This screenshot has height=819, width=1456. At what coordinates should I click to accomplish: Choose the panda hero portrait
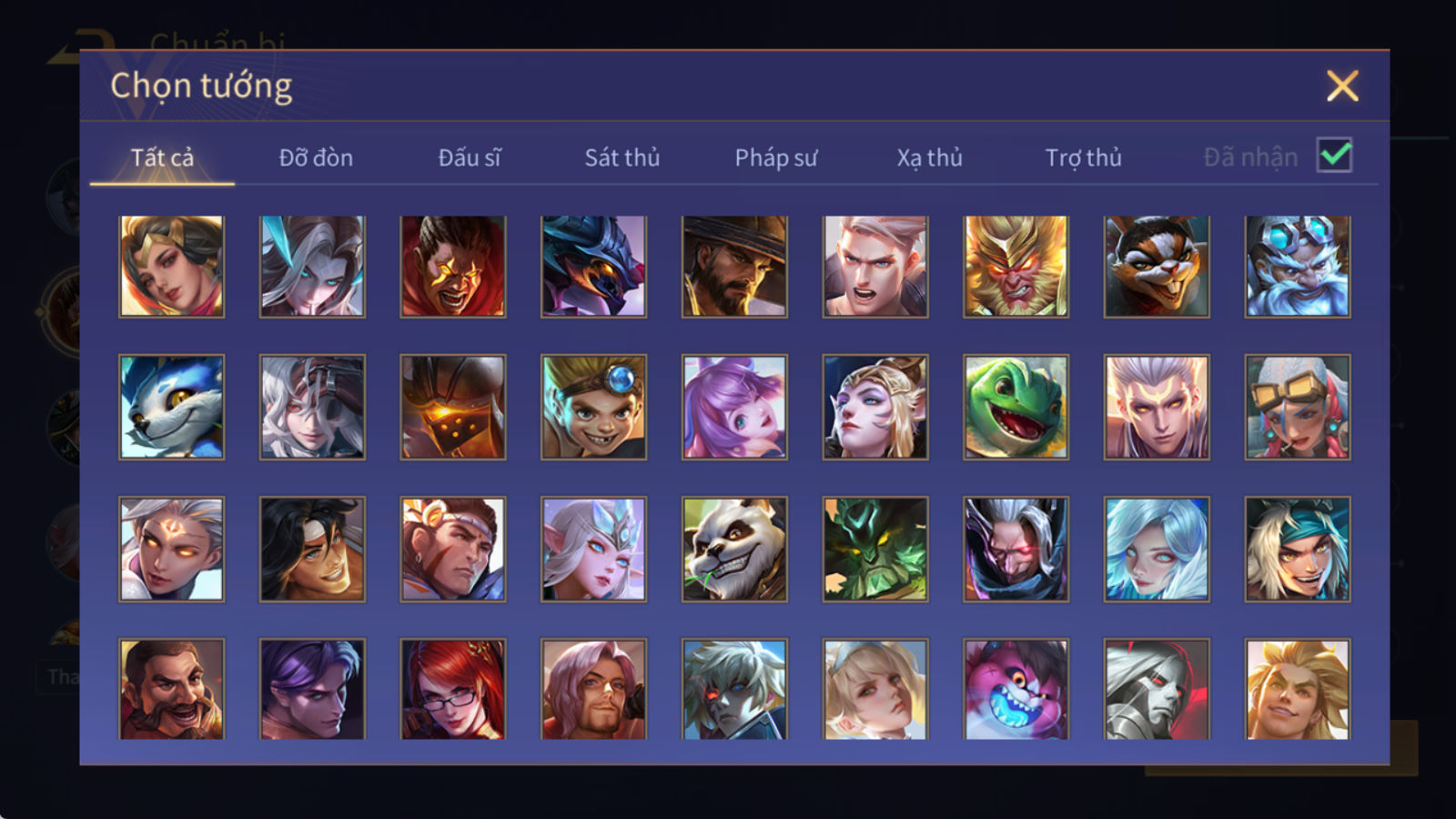point(734,549)
